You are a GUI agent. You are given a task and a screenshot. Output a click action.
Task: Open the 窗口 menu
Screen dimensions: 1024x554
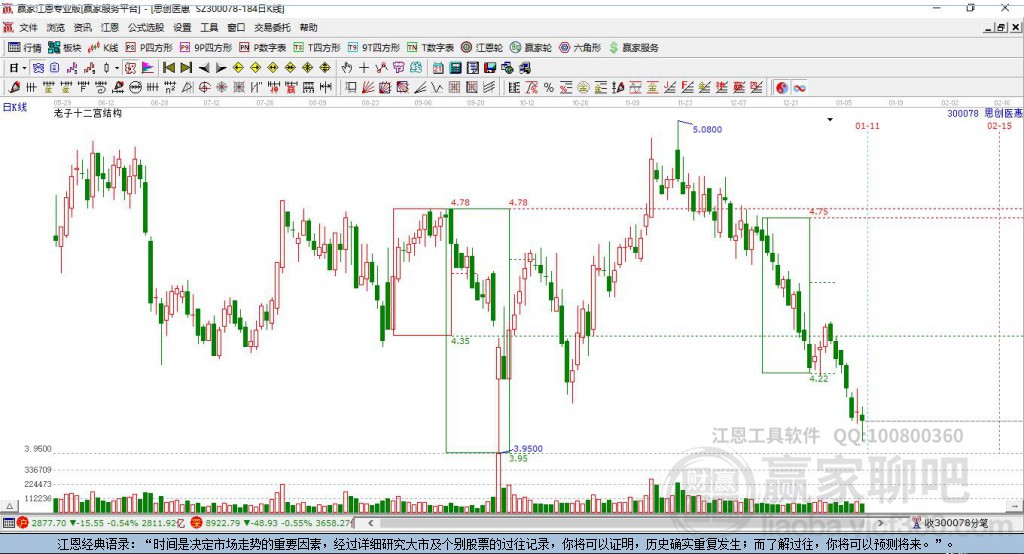tap(236, 27)
